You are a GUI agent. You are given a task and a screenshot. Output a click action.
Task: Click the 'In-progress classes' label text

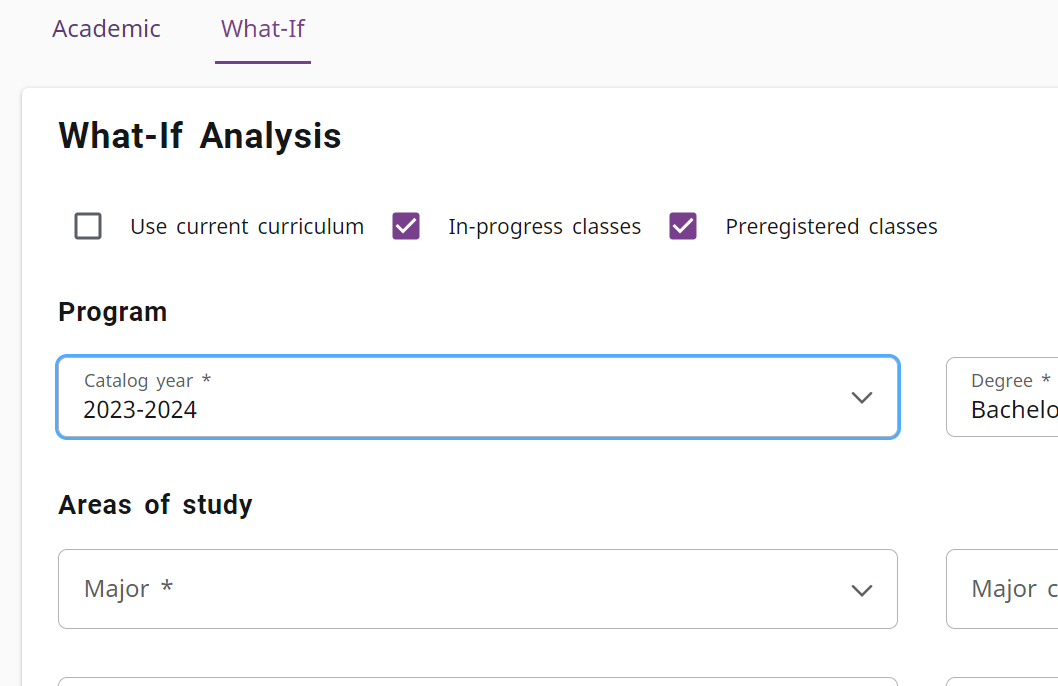pos(544,227)
